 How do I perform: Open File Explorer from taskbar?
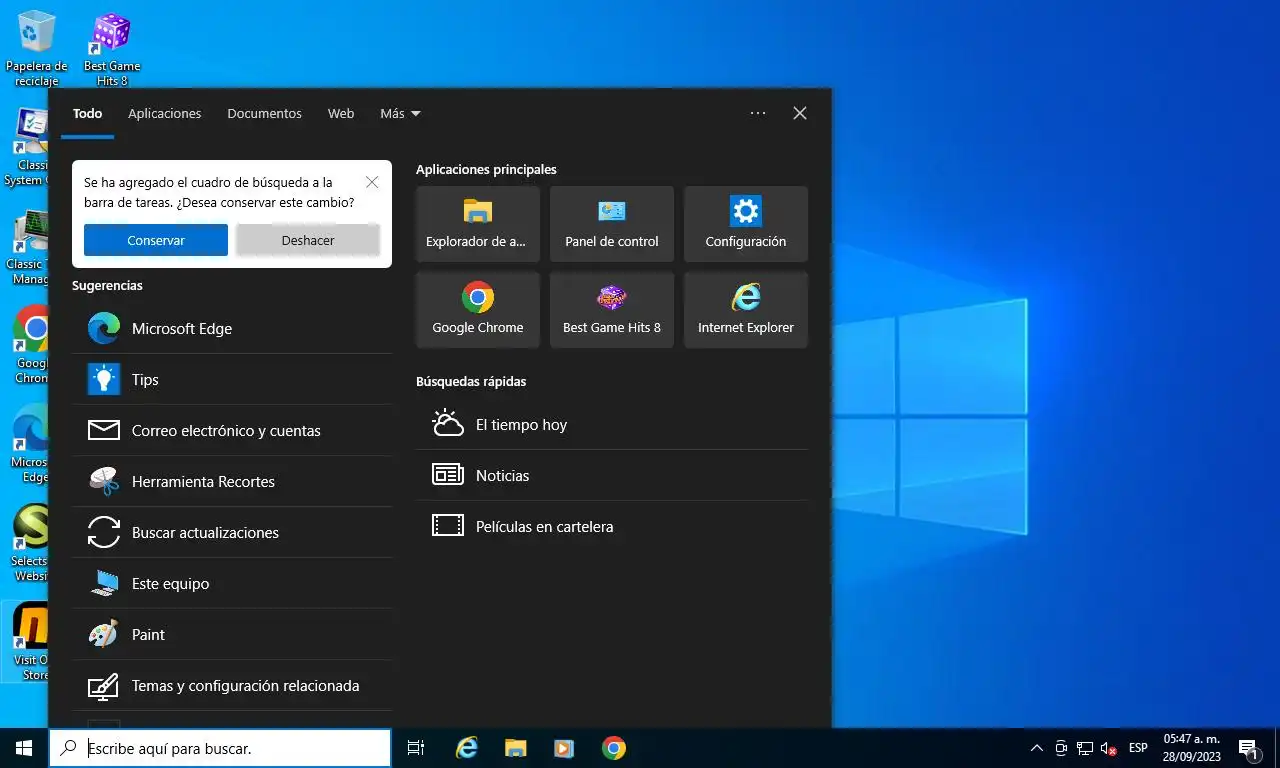coord(516,748)
